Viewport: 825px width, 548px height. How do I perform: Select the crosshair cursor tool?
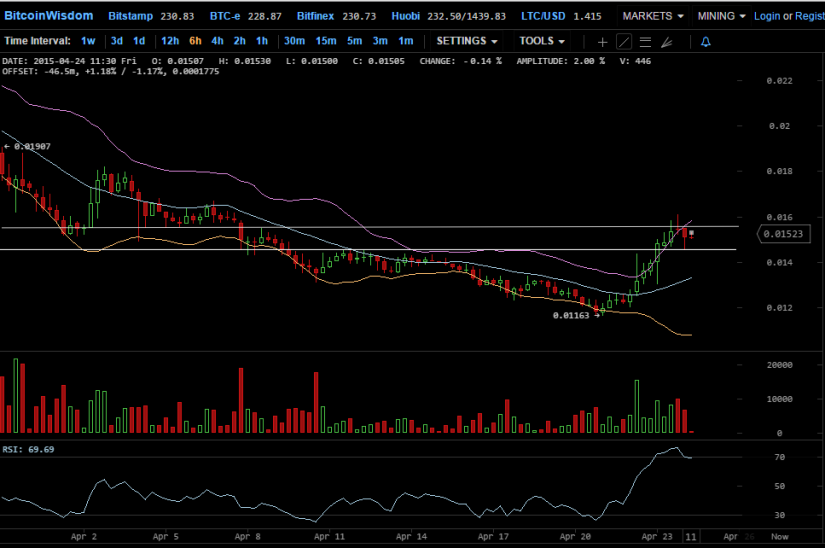pos(602,41)
